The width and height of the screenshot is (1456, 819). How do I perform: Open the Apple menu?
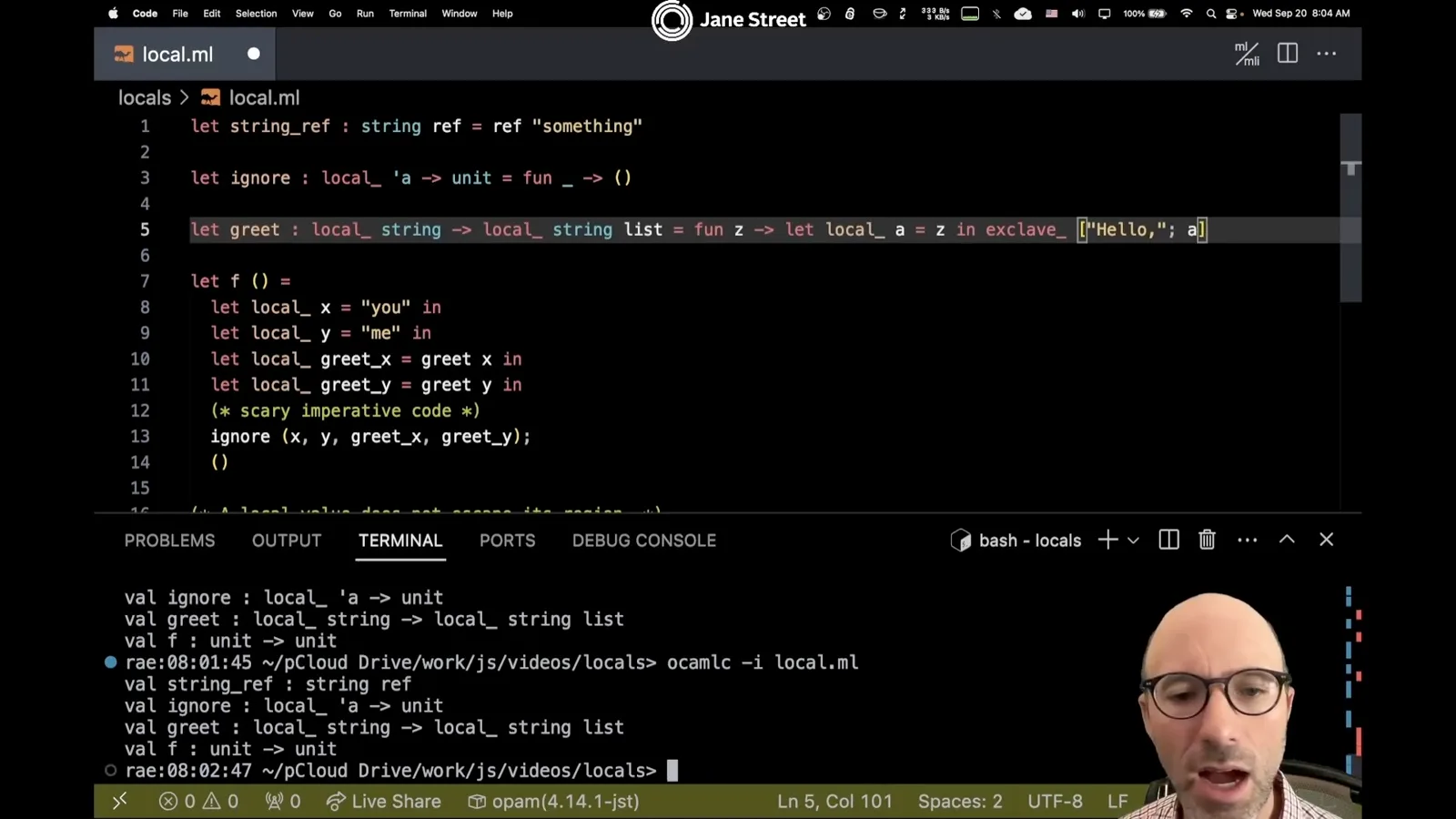(x=114, y=14)
